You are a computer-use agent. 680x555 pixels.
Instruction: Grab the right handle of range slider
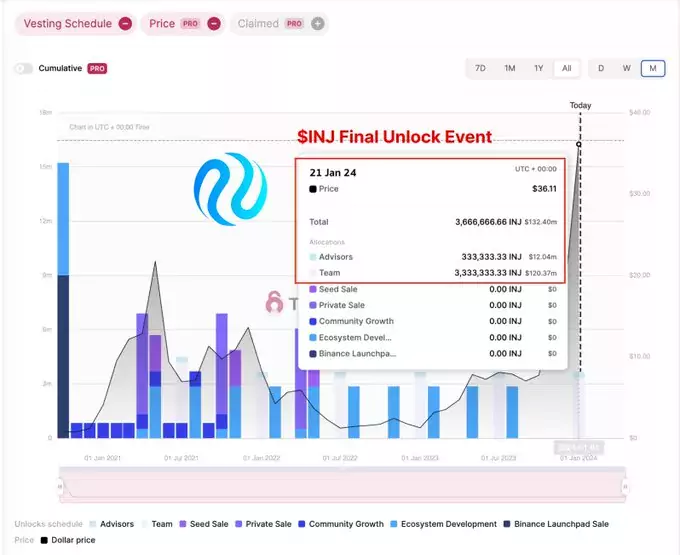point(625,486)
